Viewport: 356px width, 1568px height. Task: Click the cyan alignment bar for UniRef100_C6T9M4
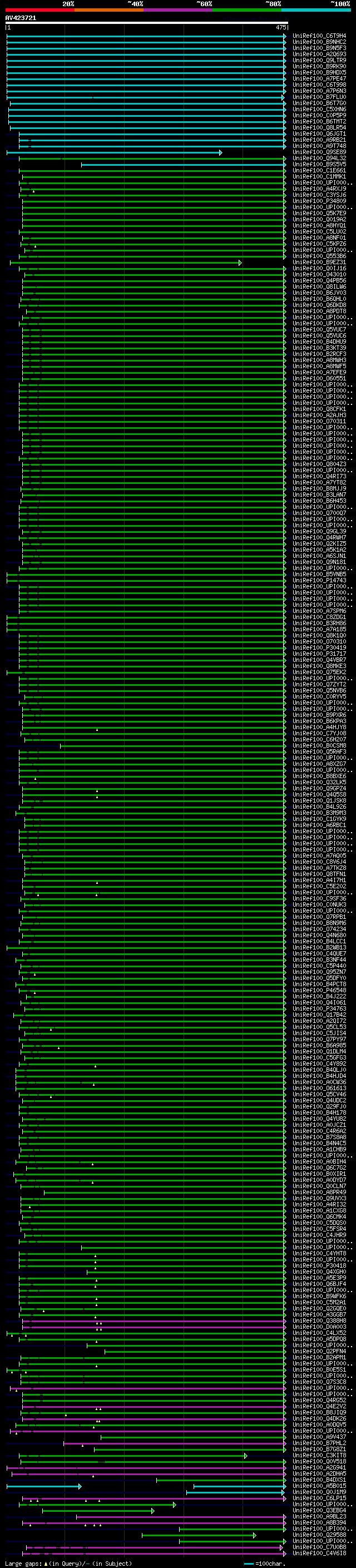click(146, 36)
